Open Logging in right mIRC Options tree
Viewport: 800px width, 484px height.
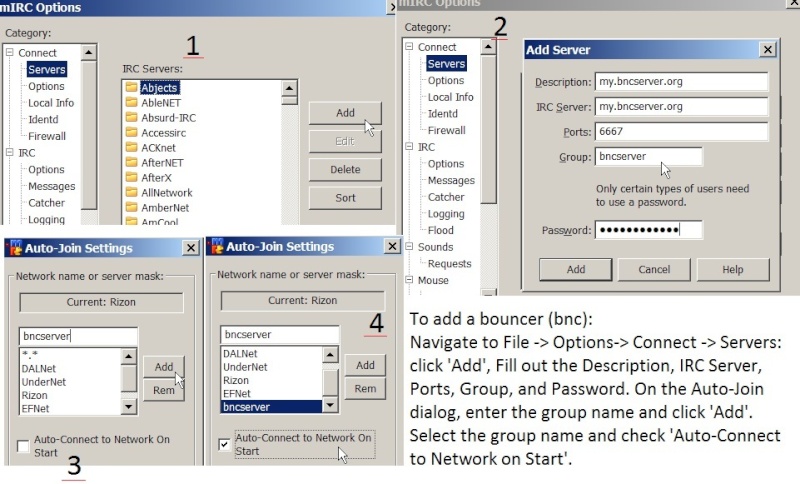(x=446, y=214)
